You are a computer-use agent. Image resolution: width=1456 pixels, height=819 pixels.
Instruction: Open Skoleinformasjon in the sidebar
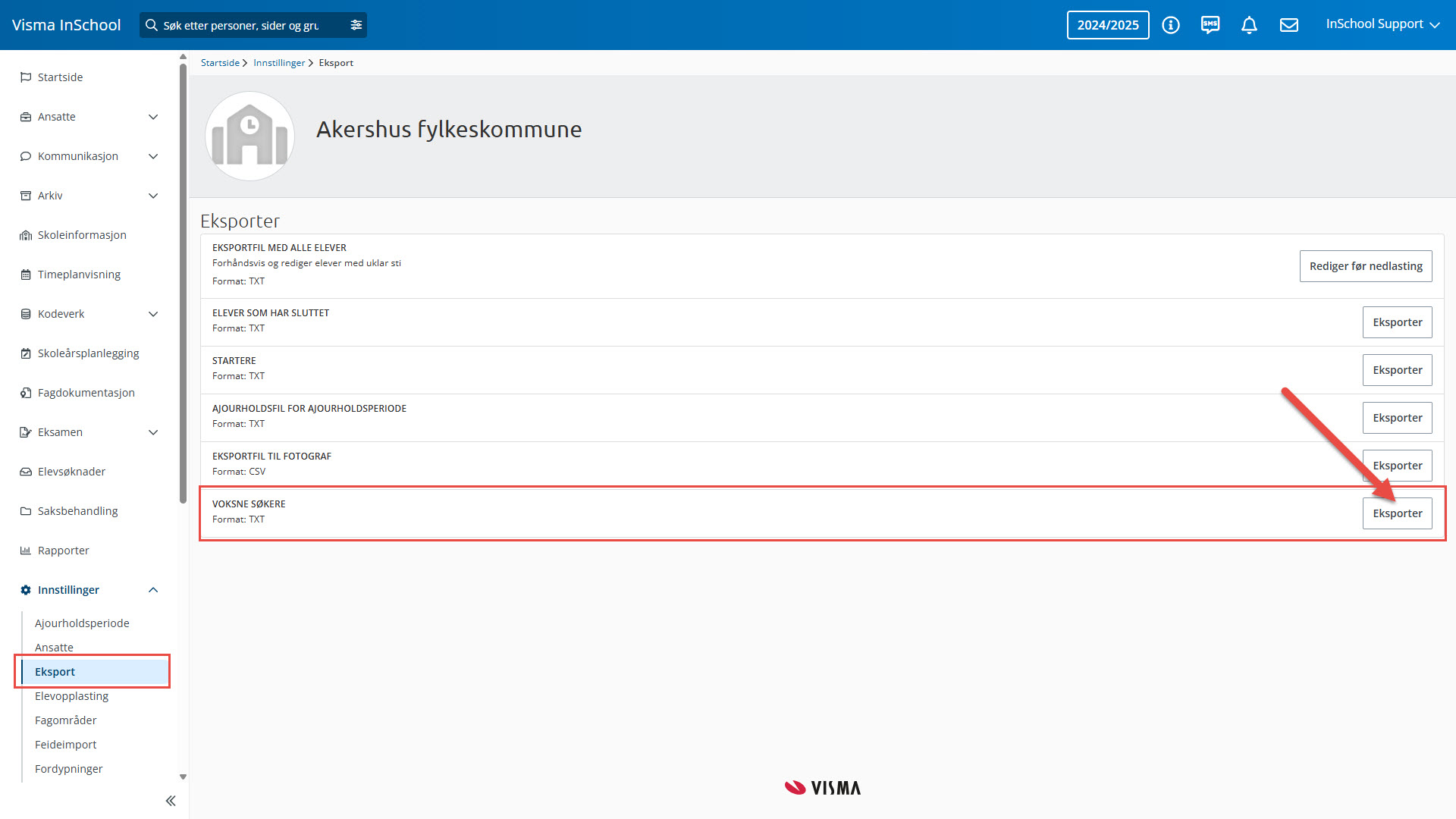(x=82, y=235)
